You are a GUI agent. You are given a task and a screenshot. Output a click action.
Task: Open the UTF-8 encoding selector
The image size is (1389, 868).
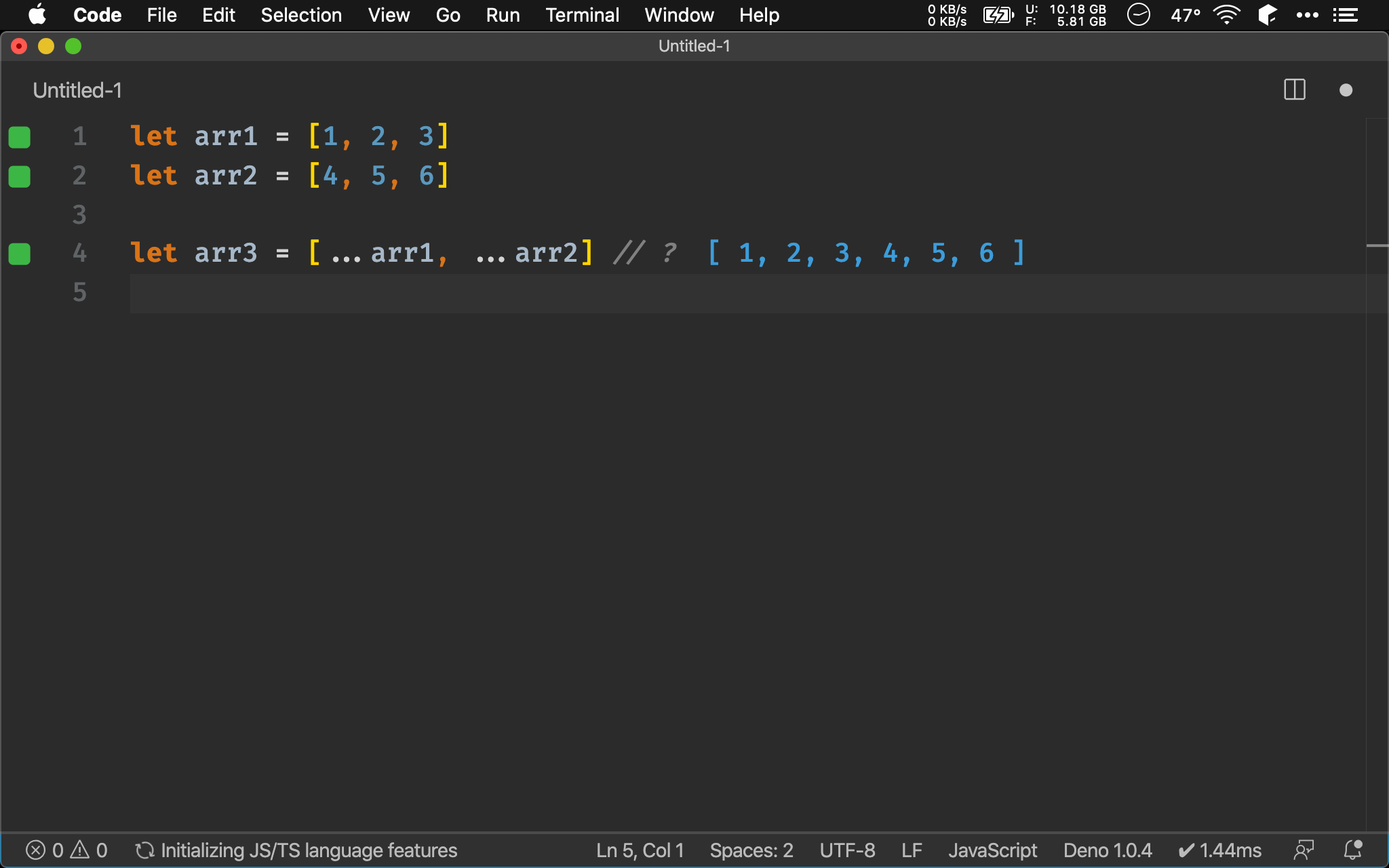point(847,850)
